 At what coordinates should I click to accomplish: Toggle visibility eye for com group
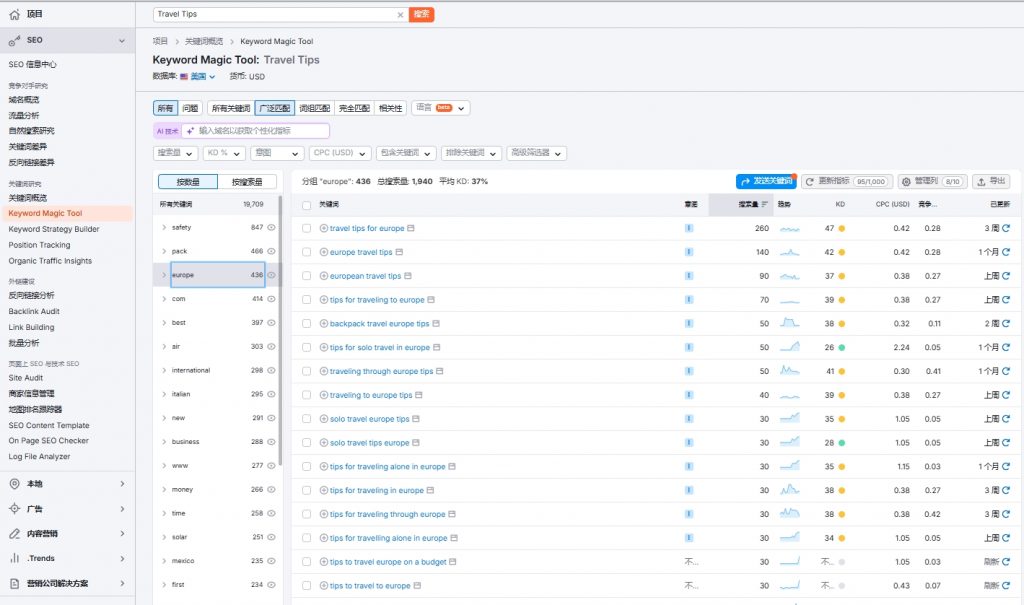pyautogui.click(x=271, y=299)
